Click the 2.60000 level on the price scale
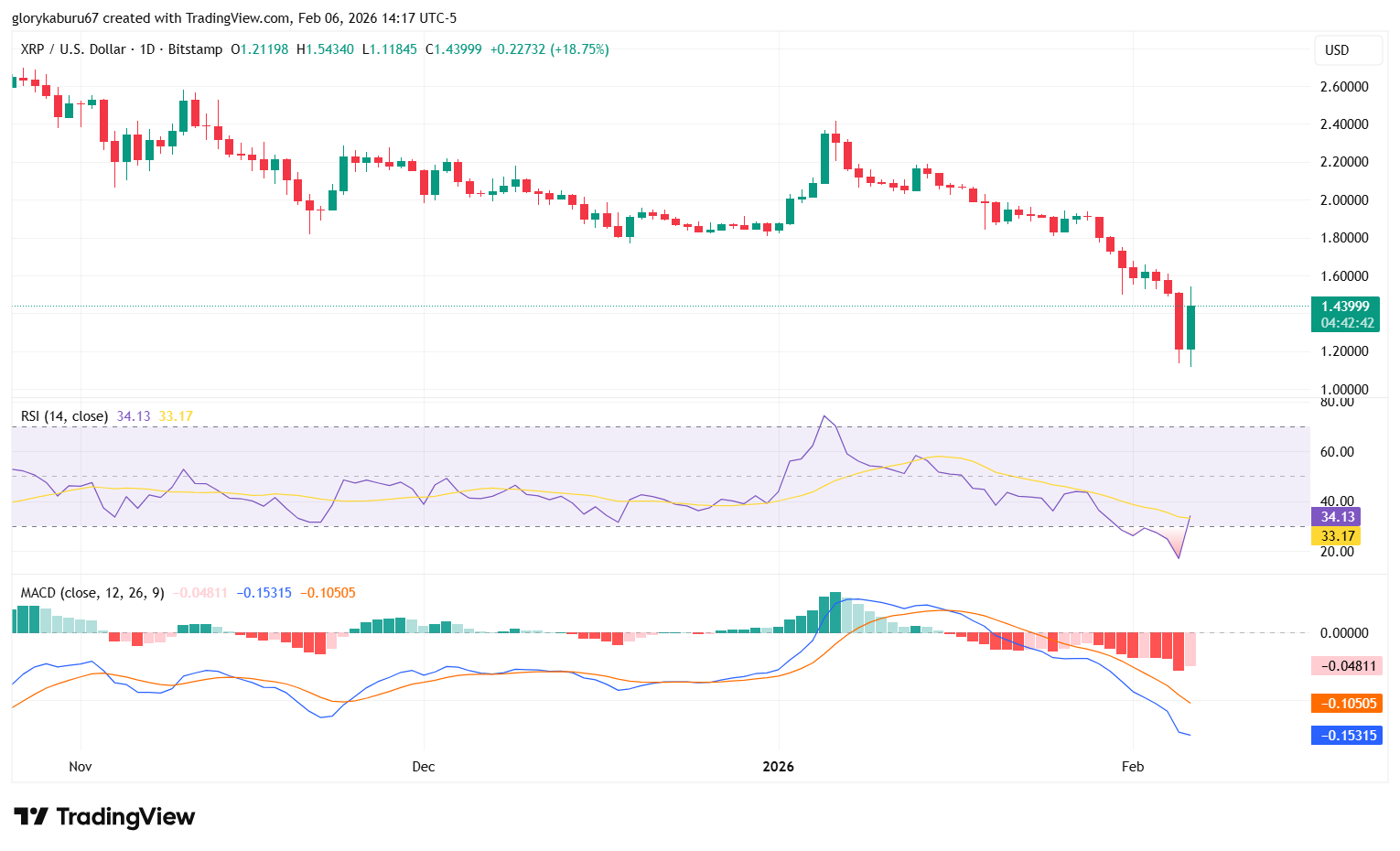 pos(1344,87)
